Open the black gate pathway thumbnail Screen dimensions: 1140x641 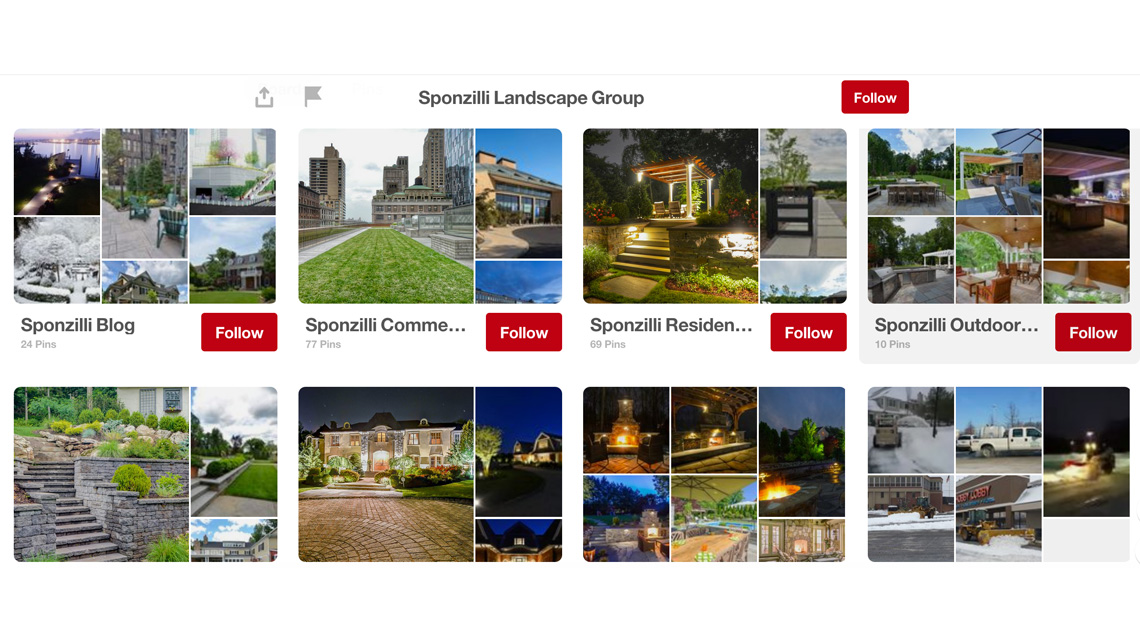point(803,193)
